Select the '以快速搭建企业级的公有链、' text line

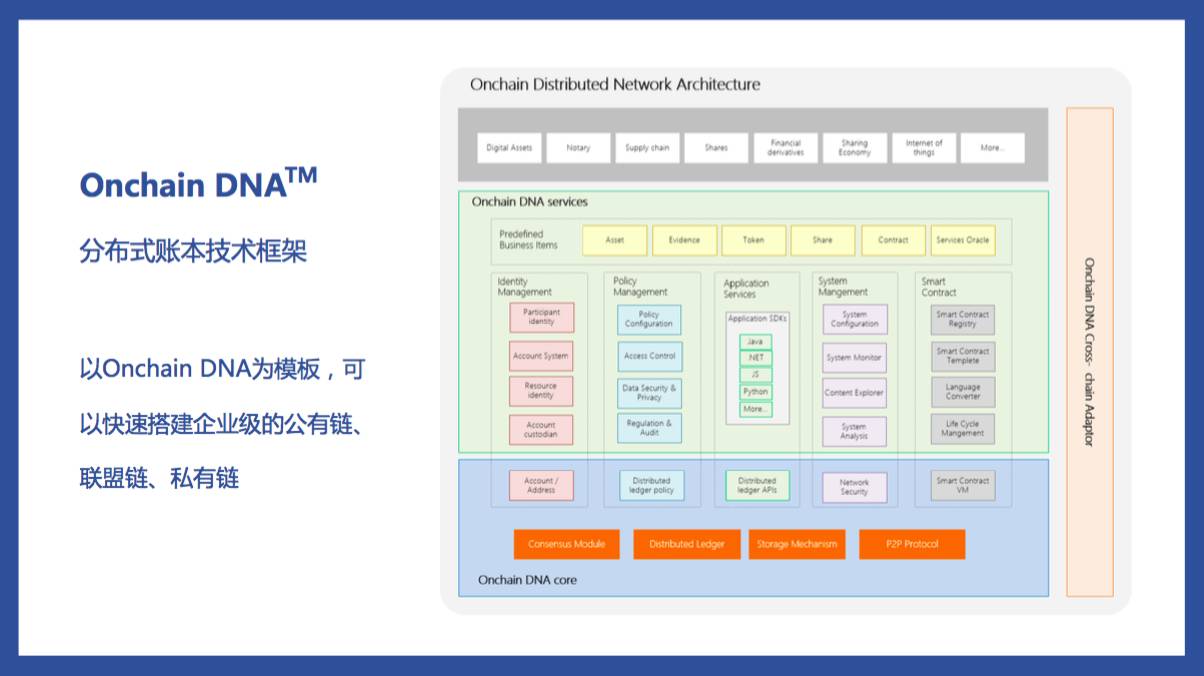tap(221, 424)
